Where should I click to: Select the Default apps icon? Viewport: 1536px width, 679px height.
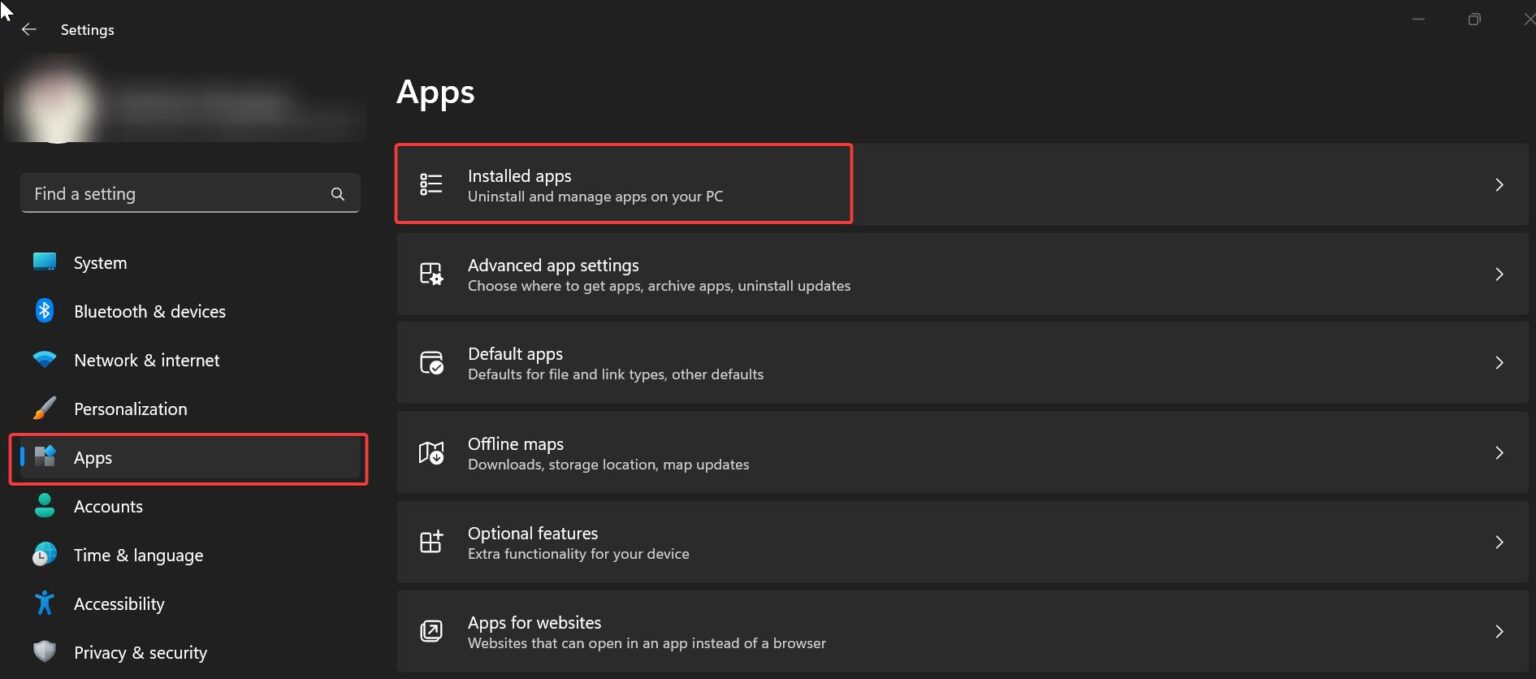point(430,362)
